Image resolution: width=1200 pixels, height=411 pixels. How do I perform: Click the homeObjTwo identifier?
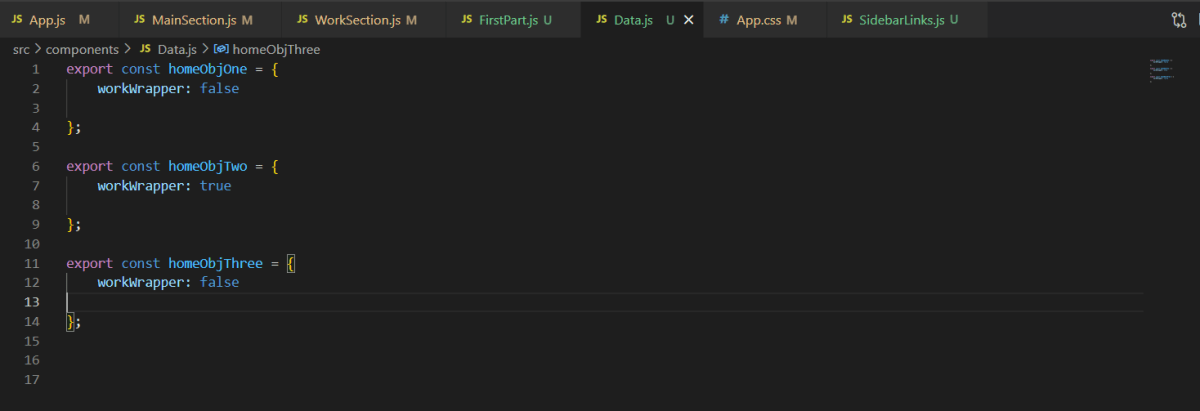(207, 166)
